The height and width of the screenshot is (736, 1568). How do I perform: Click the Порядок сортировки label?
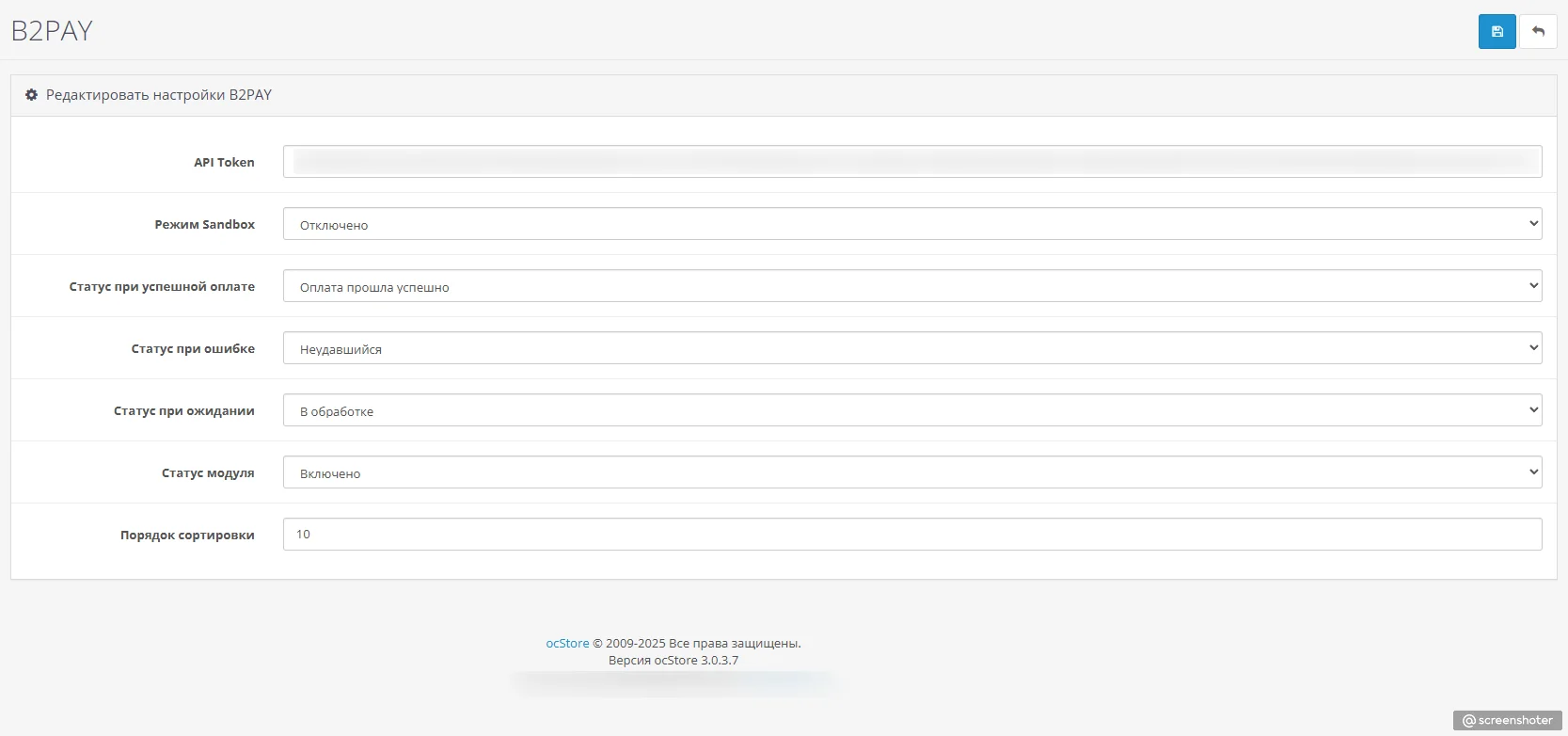(x=187, y=535)
